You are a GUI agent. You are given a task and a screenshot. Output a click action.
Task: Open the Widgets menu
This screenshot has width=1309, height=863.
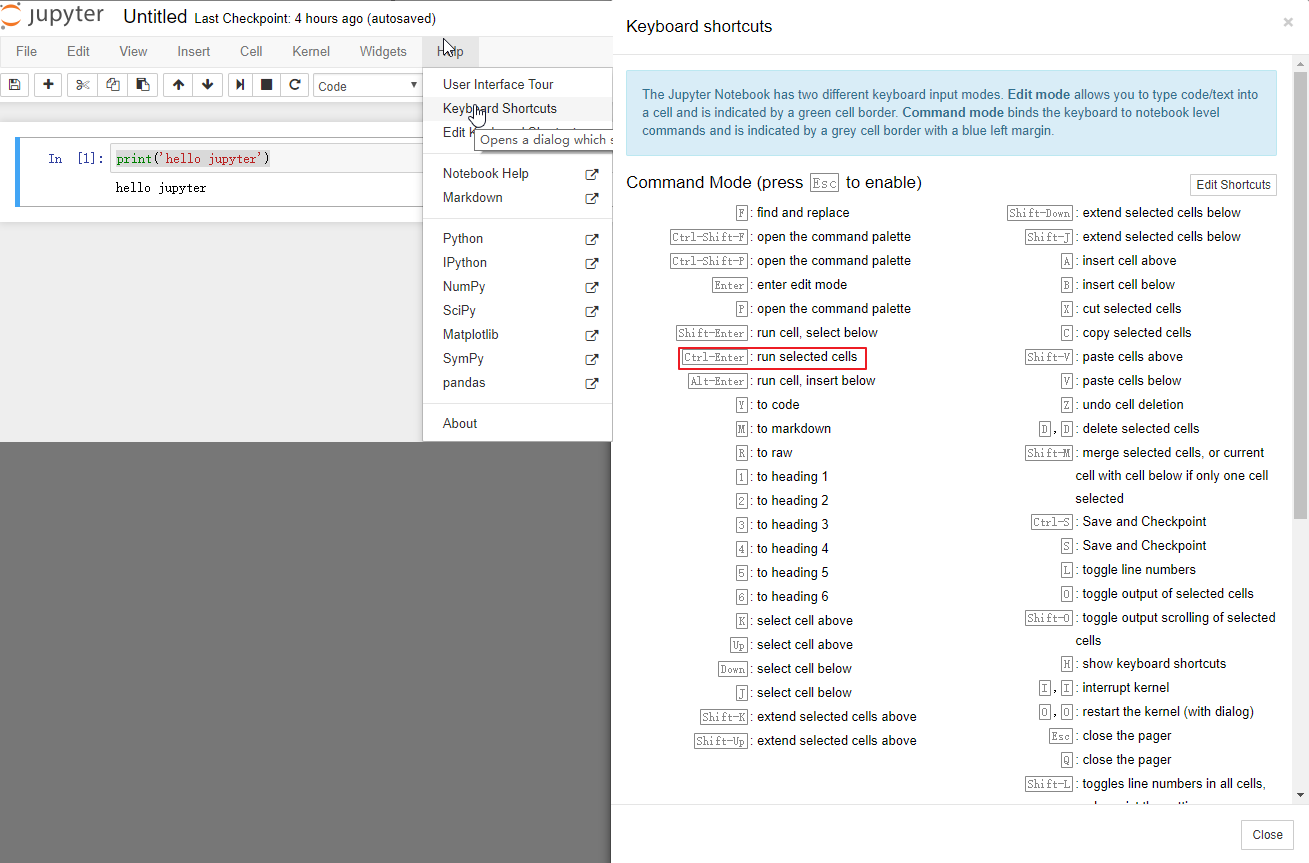[383, 51]
